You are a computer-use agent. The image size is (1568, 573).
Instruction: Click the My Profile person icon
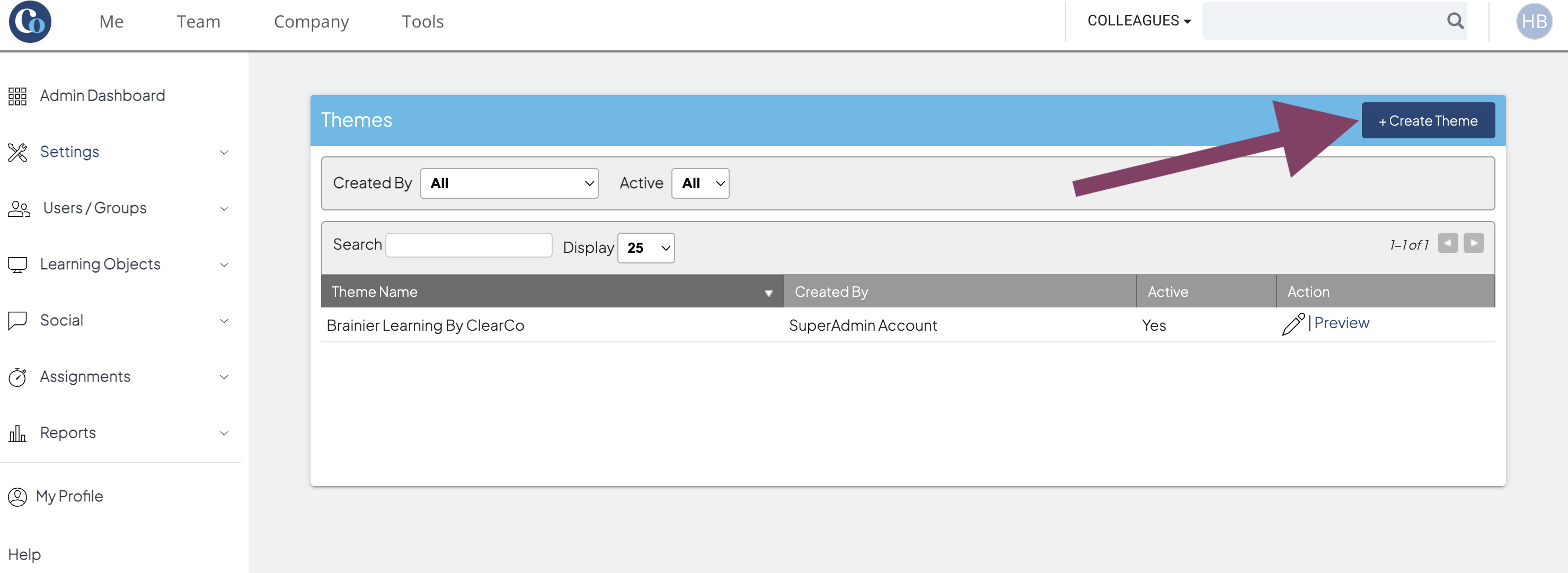coord(17,497)
